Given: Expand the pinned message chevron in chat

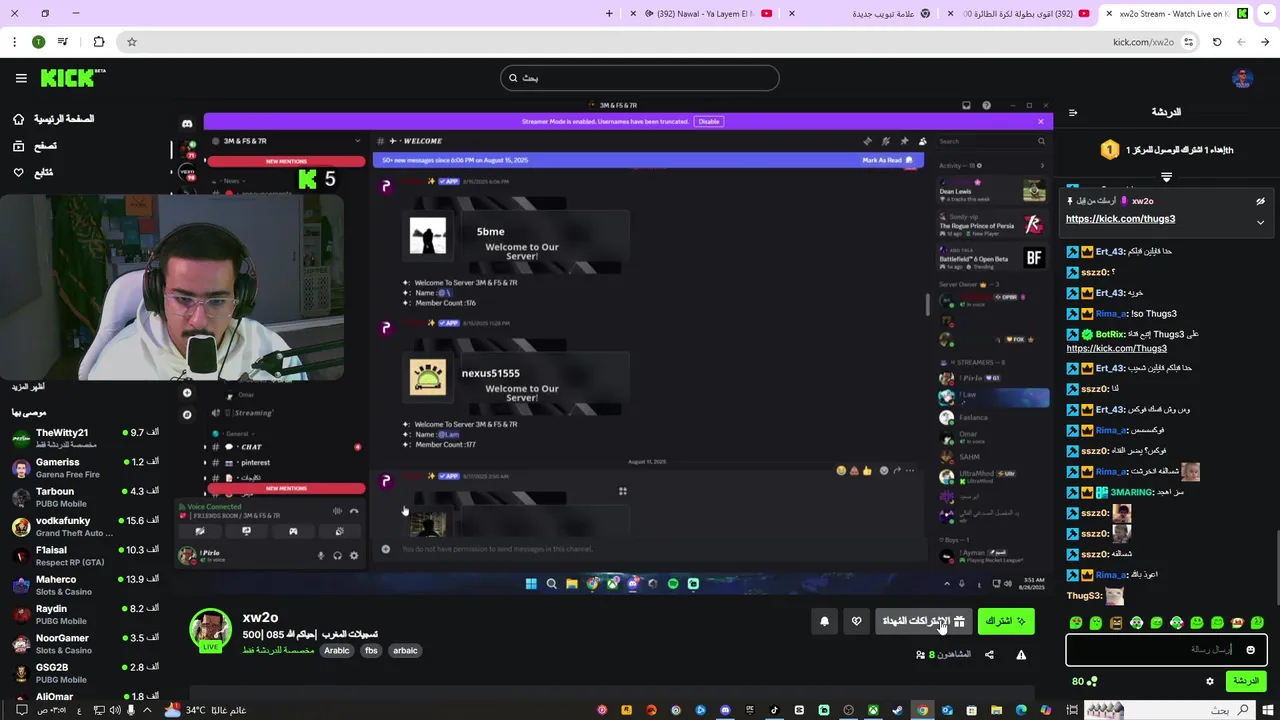Looking at the screenshot, I should tap(1260, 222).
